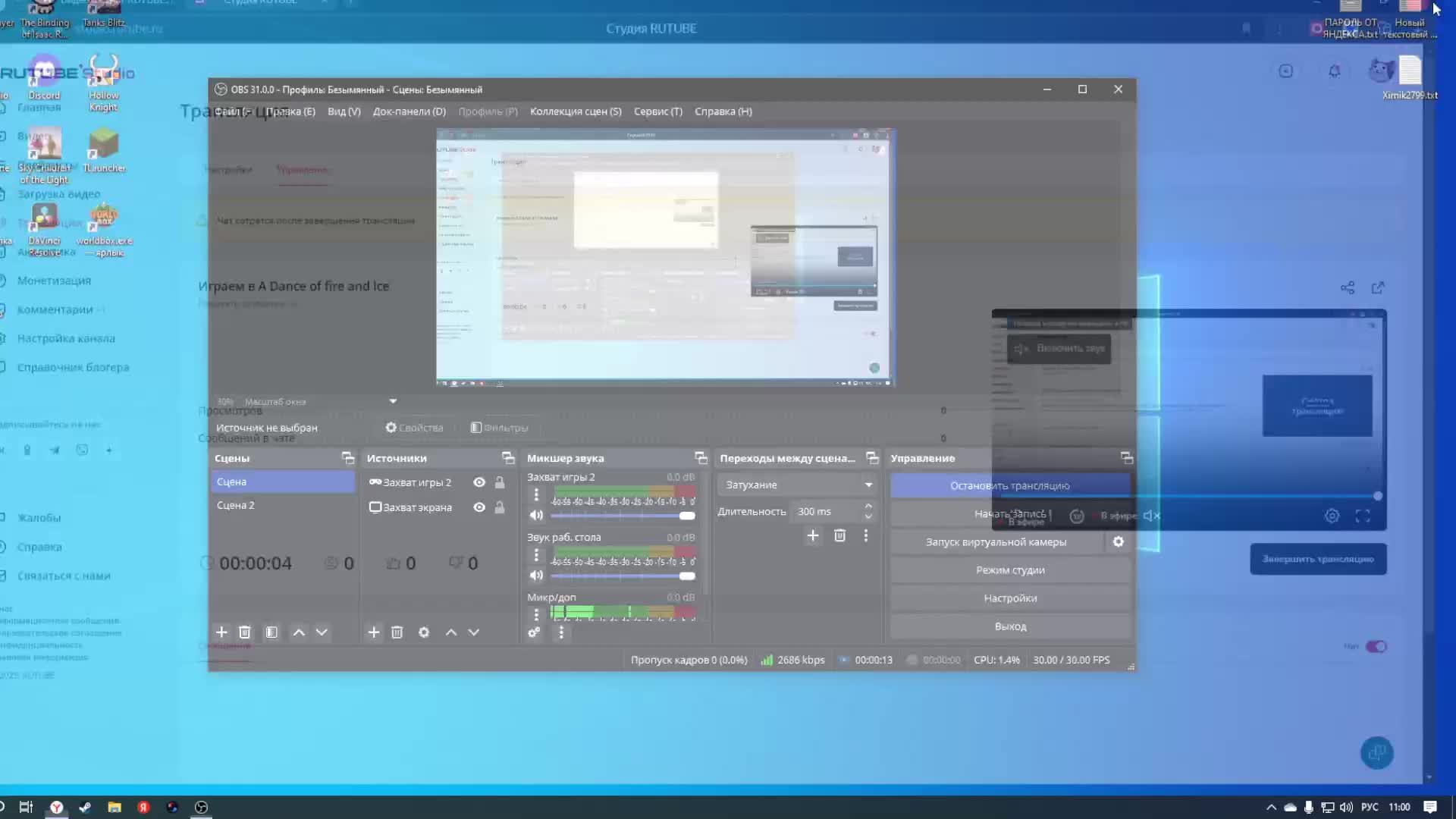Screen dimensions: 1456x819
Task: Move selected source up
Action: [451, 632]
